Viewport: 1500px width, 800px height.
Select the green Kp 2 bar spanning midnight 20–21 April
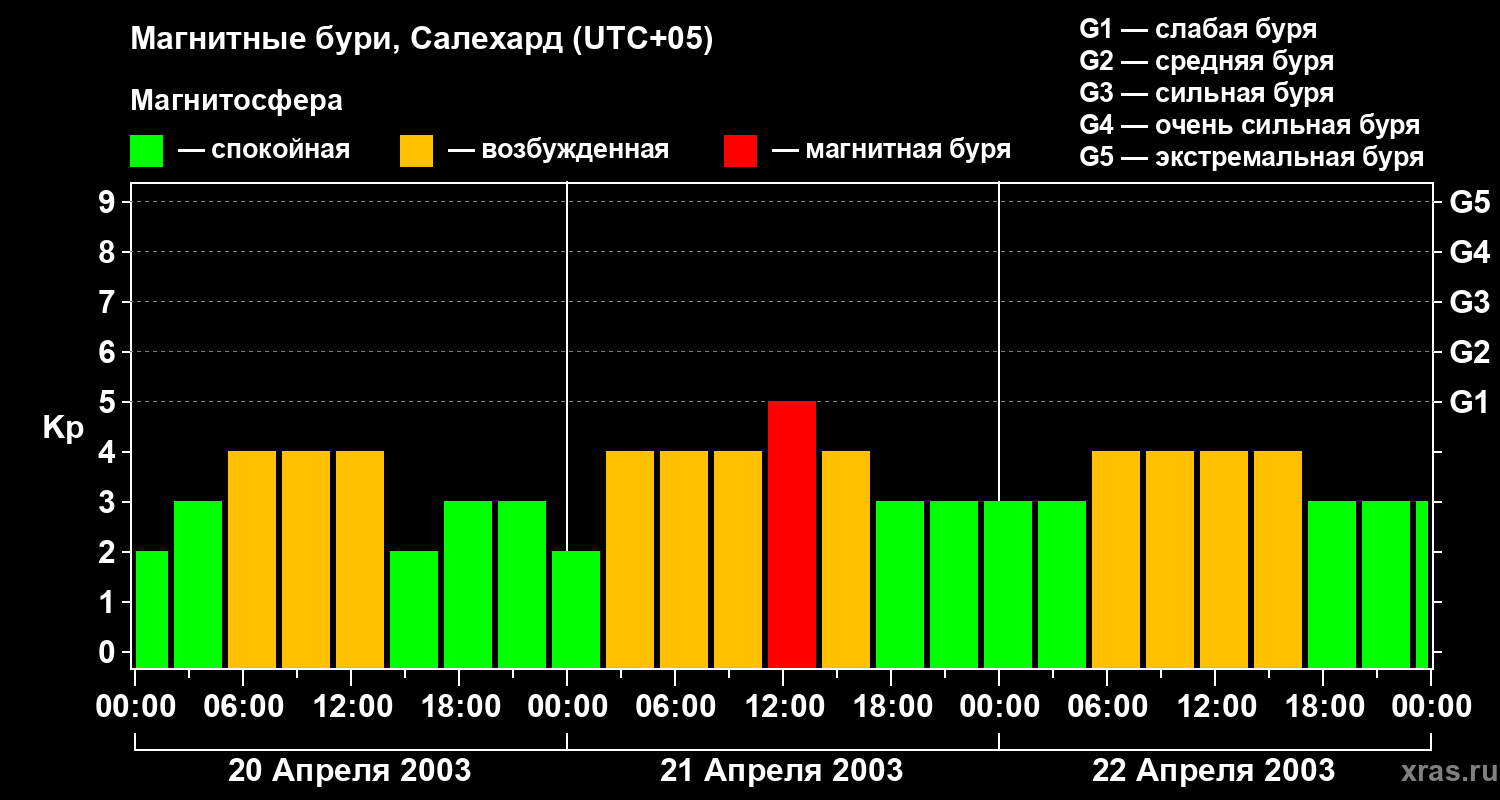click(576, 609)
